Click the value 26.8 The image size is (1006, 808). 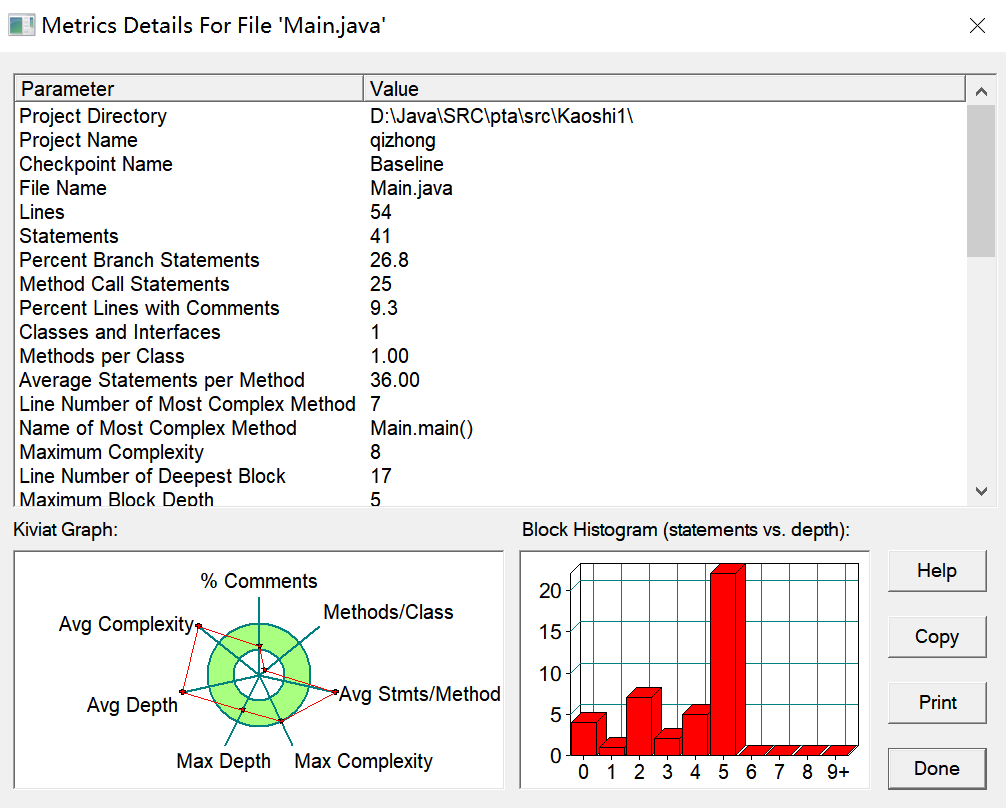(389, 260)
